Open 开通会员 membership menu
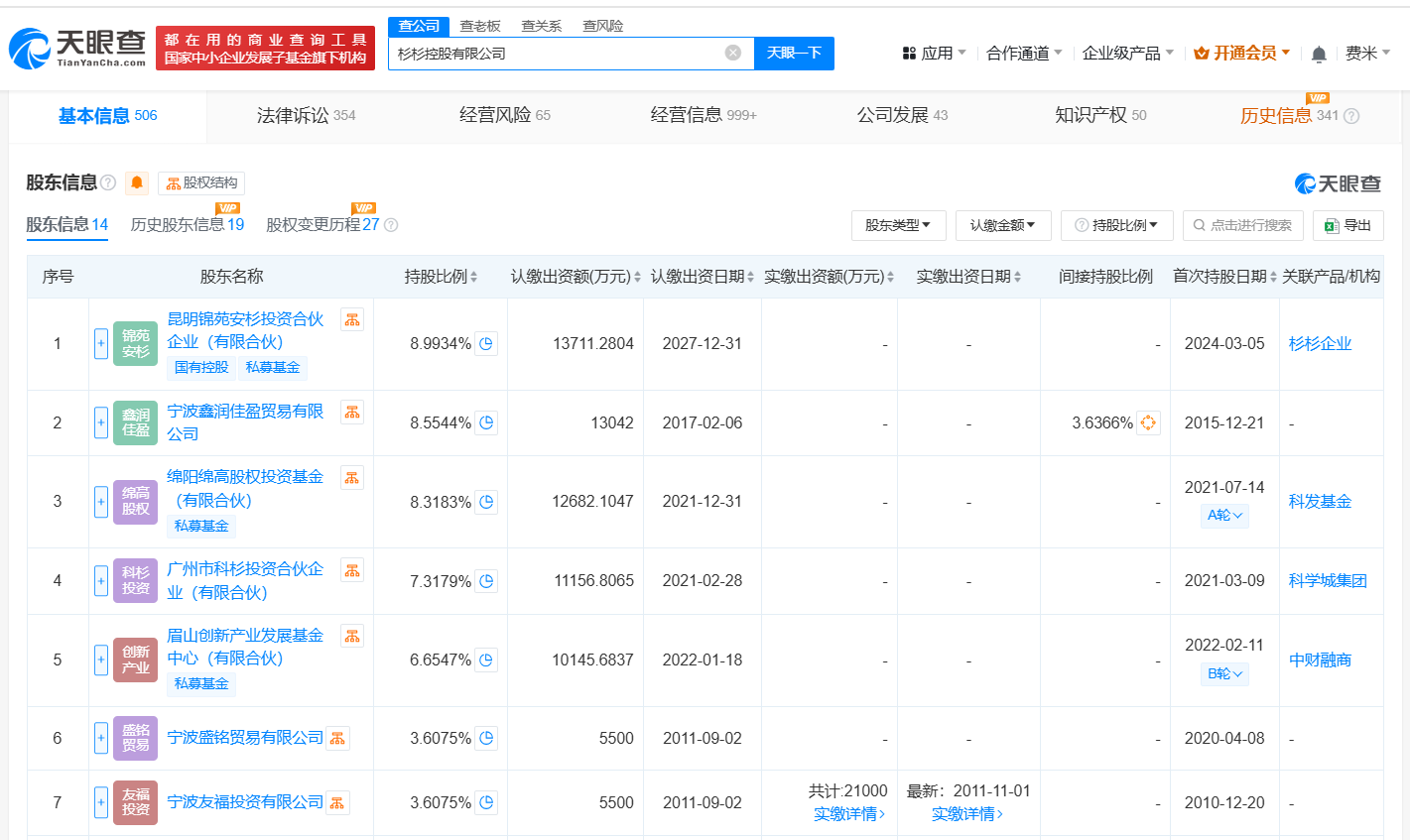 point(1241,54)
